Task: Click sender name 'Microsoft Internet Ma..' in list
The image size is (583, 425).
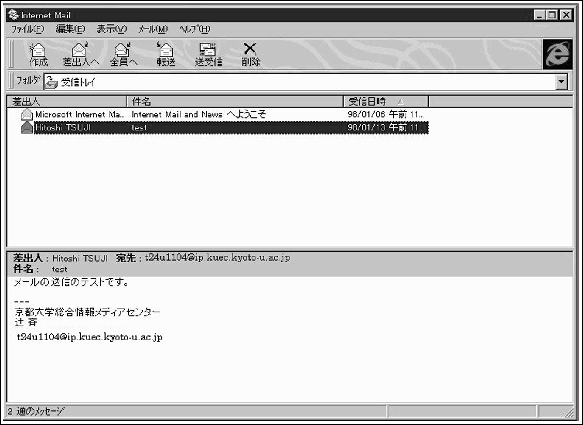Action: coord(80,115)
